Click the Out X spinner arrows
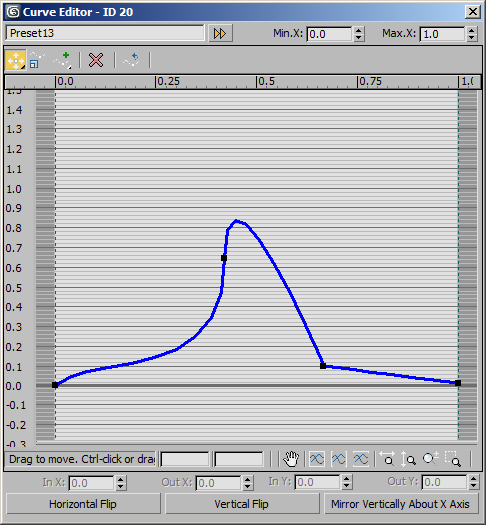Viewport: 486px width, 525px height. 248,483
